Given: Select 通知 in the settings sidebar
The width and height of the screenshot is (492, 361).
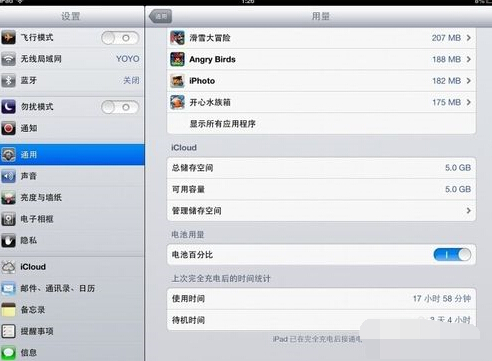Looking at the screenshot, I should pos(72,128).
